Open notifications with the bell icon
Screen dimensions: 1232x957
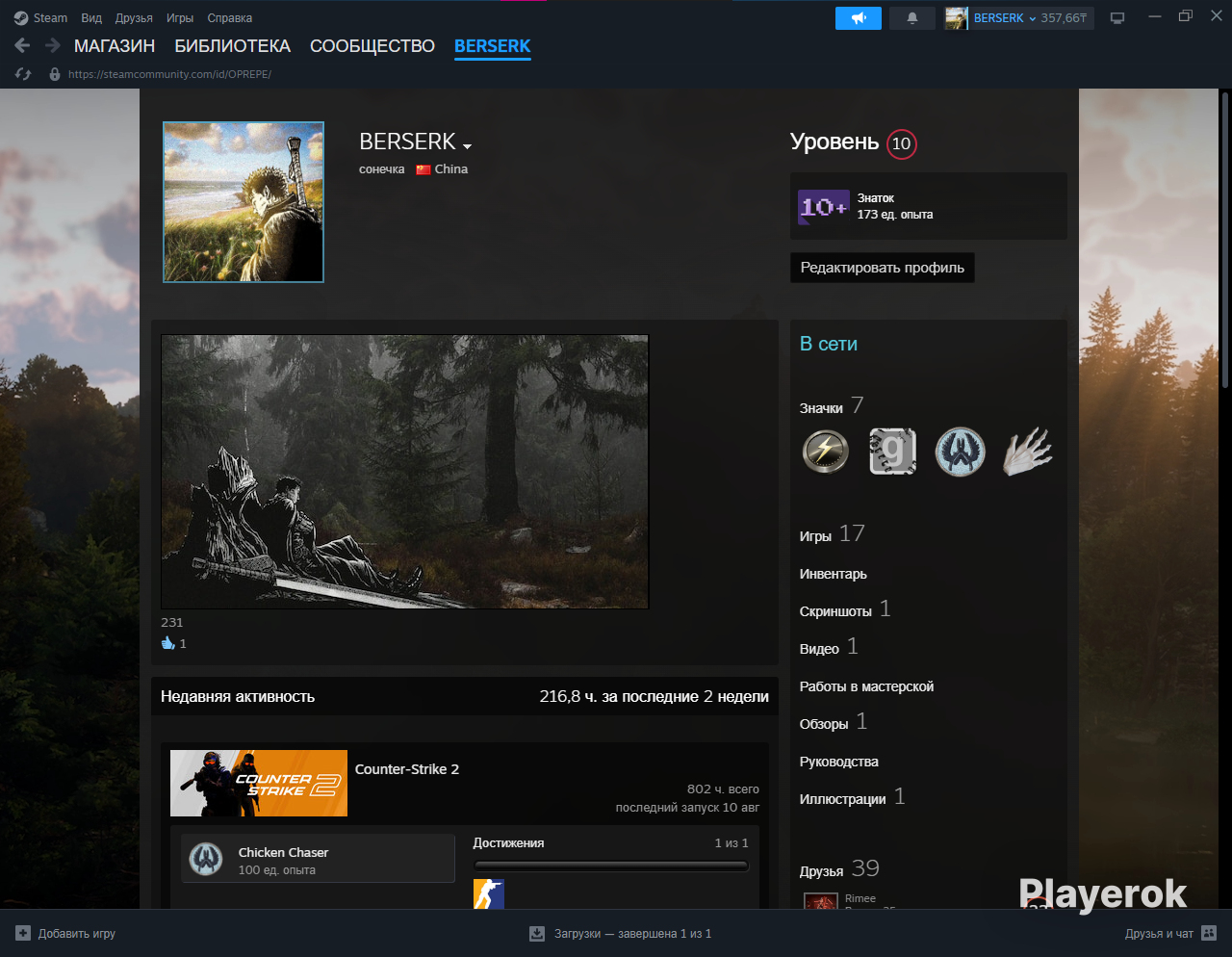coord(912,18)
